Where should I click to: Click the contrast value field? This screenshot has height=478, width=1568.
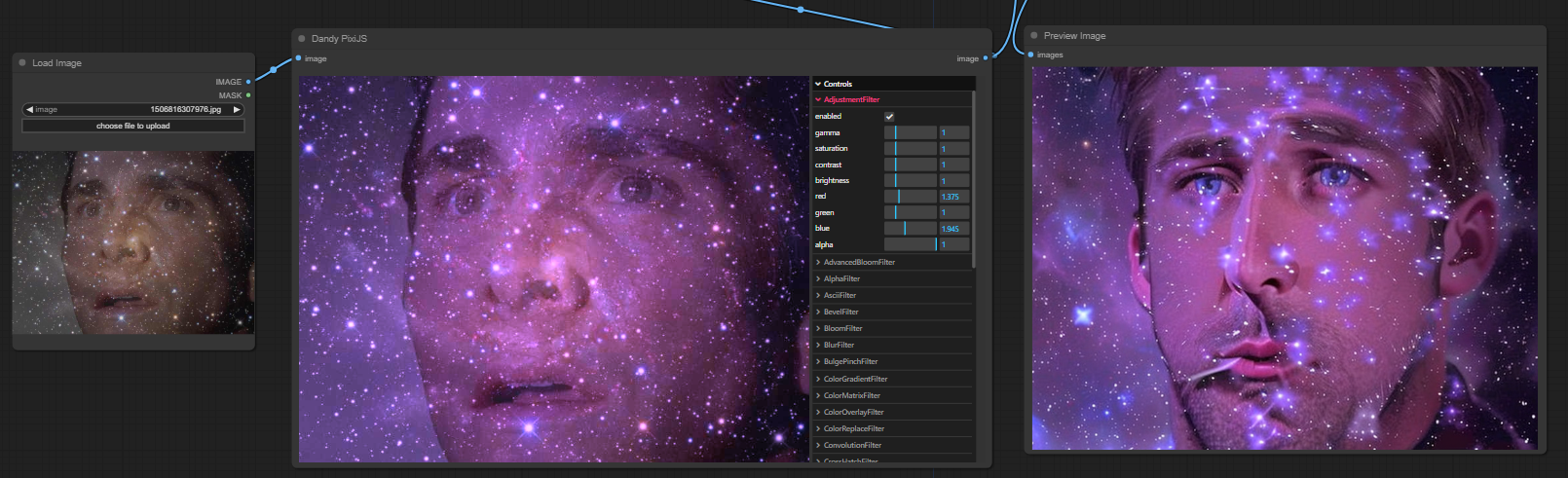click(x=953, y=165)
